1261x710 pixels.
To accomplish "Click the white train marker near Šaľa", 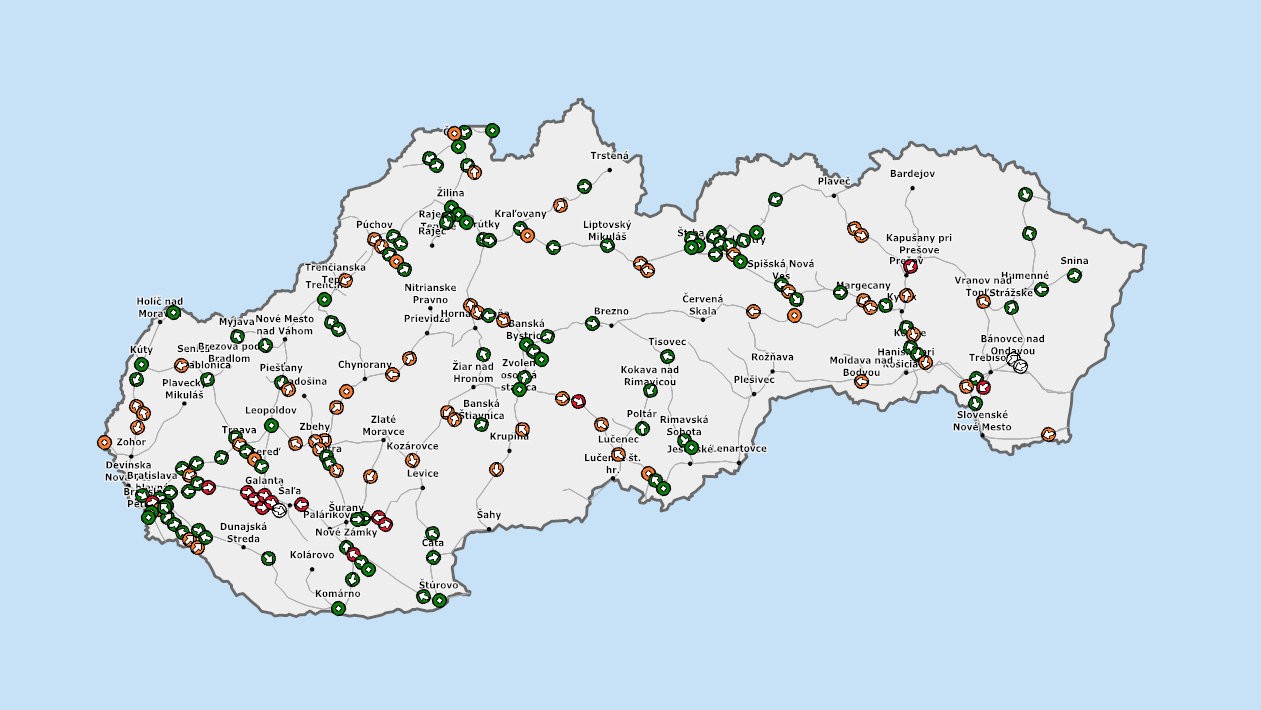I will 279,510.
